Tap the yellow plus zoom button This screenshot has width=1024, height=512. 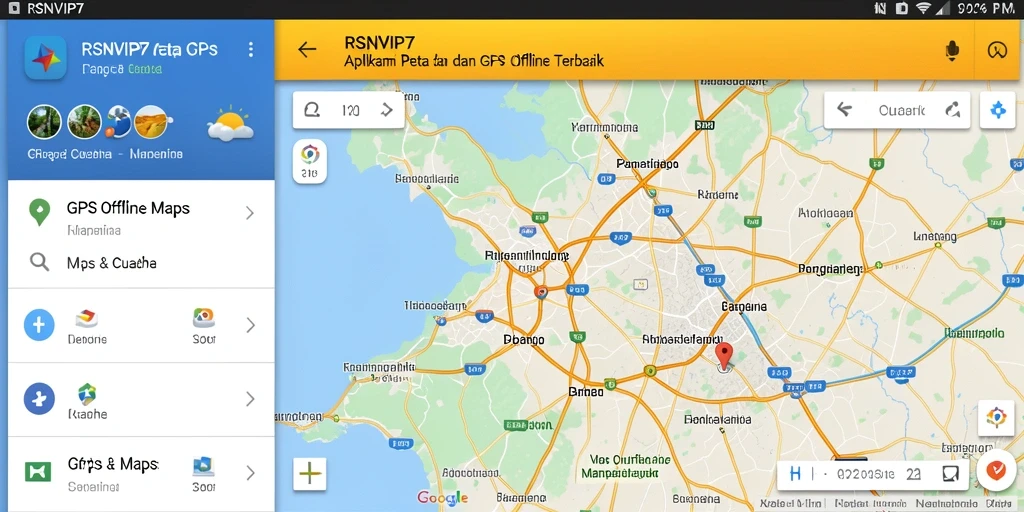(310, 473)
